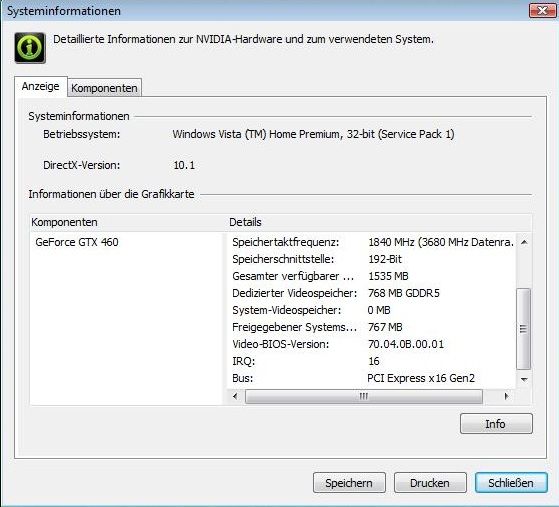The image size is (559, 507).
Task: Click the IRQ value 16
Action: click(374, 361)
